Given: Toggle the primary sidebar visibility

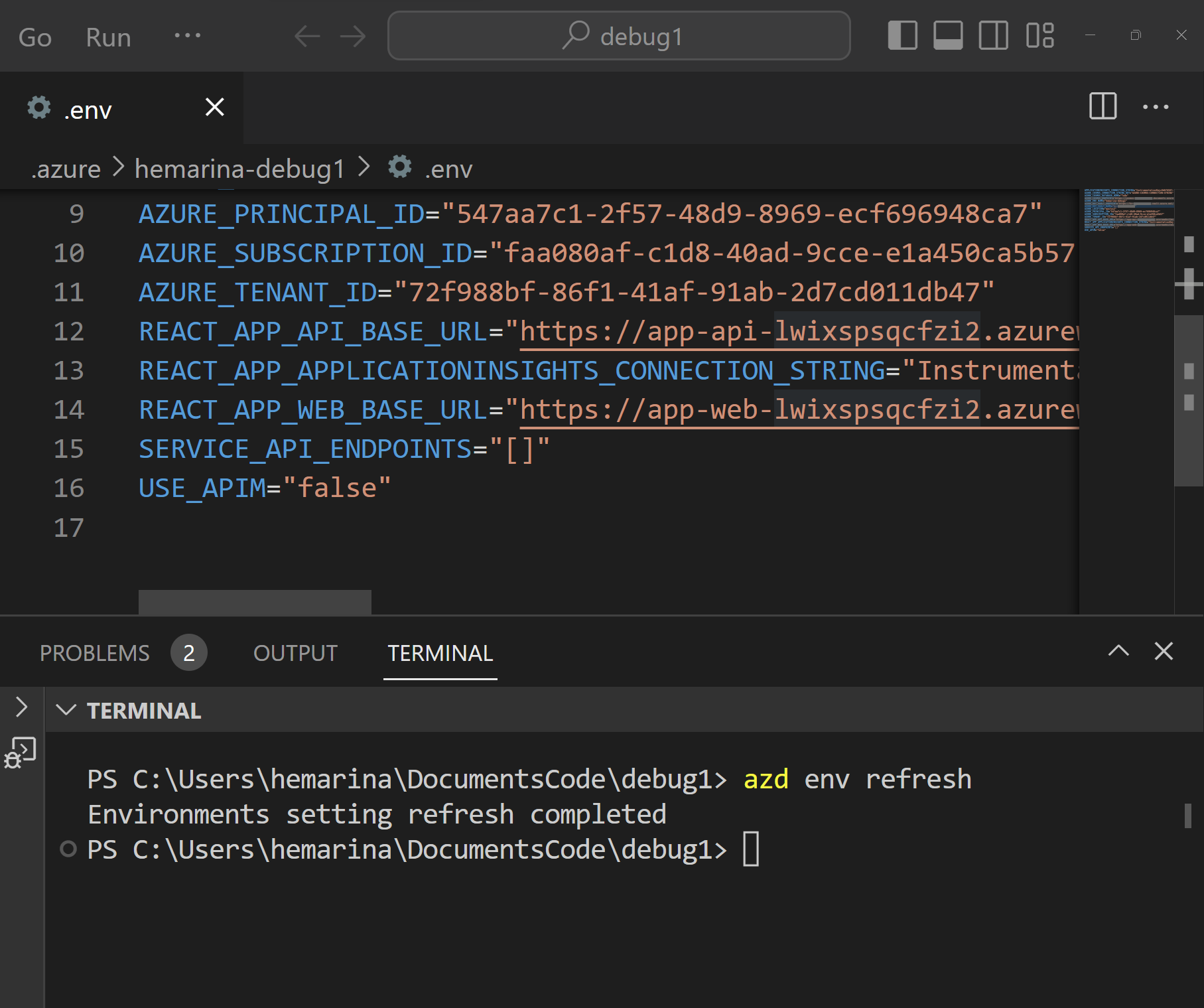Looking at the screenshot, I should coord(902,35).
